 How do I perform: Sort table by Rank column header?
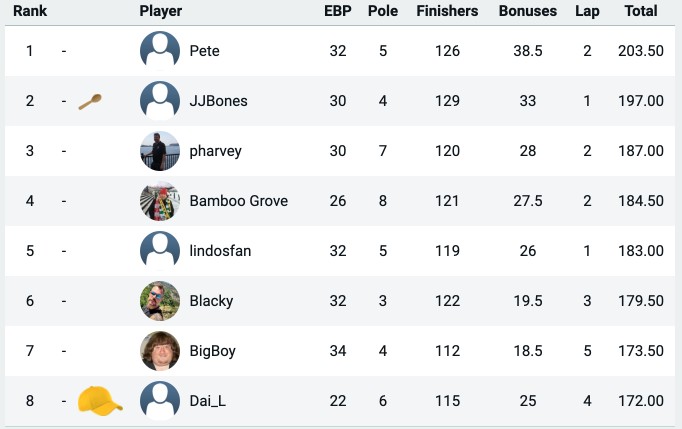30,11
